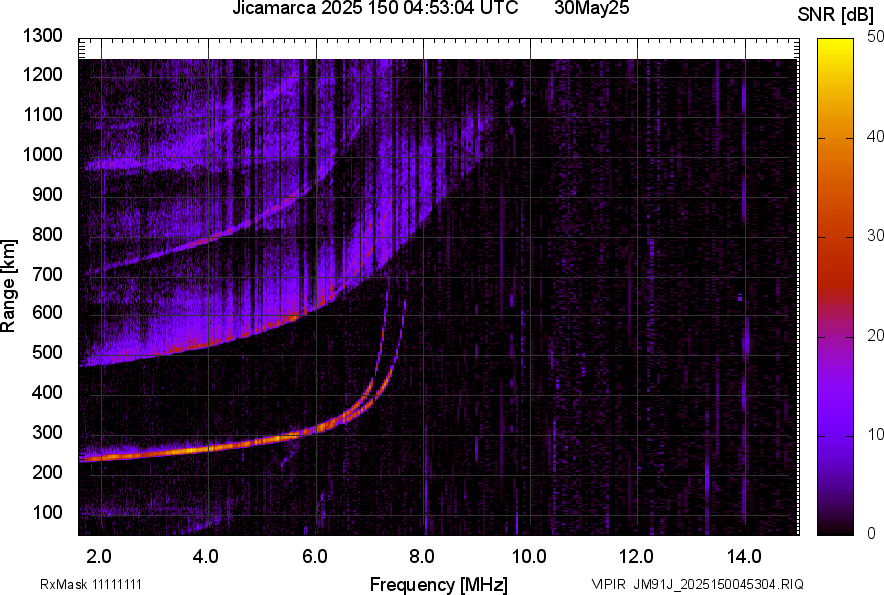Click the range tick label '1300'
Viewport: 884px width, 595px height.
click(x=42, y=36)
